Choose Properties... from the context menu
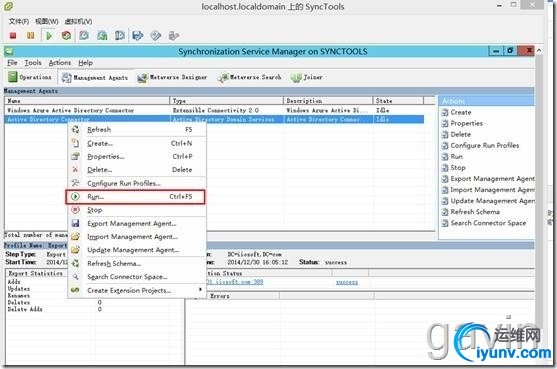The width and height of the screenshot is (557, 369). point(136,156)
